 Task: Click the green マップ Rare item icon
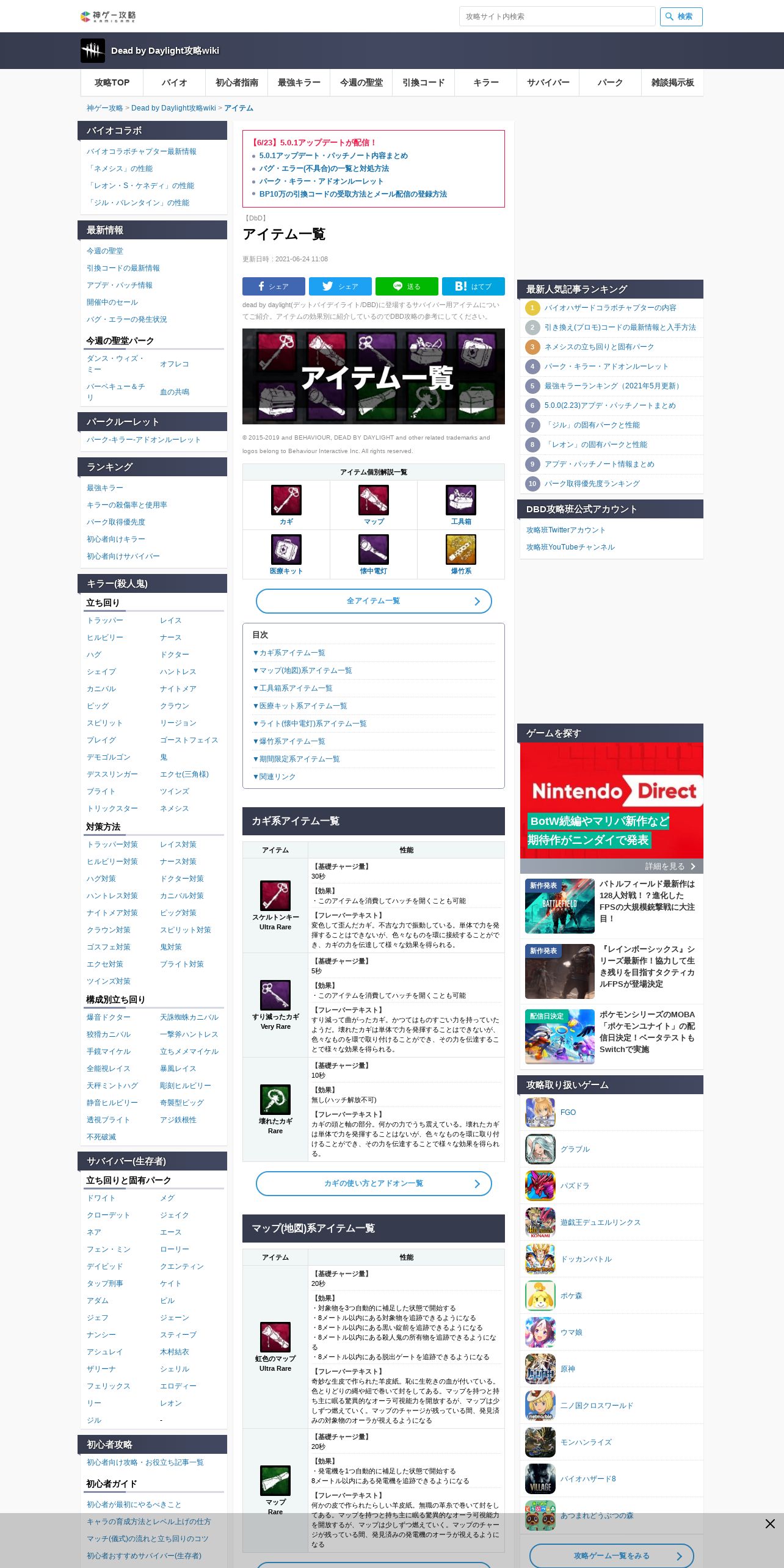[275, 1480]
